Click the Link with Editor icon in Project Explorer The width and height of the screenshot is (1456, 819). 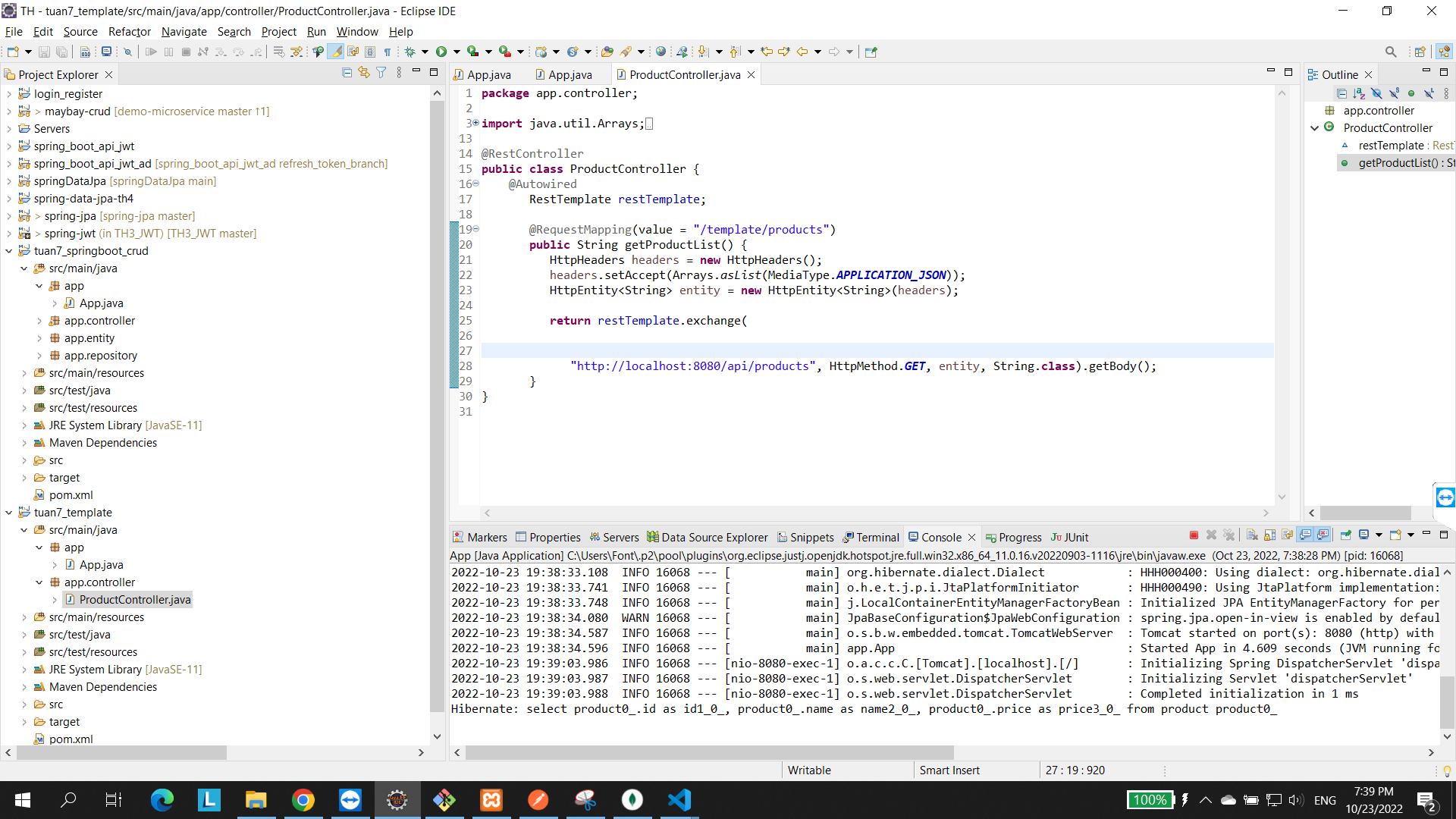[x=364, y=73]
